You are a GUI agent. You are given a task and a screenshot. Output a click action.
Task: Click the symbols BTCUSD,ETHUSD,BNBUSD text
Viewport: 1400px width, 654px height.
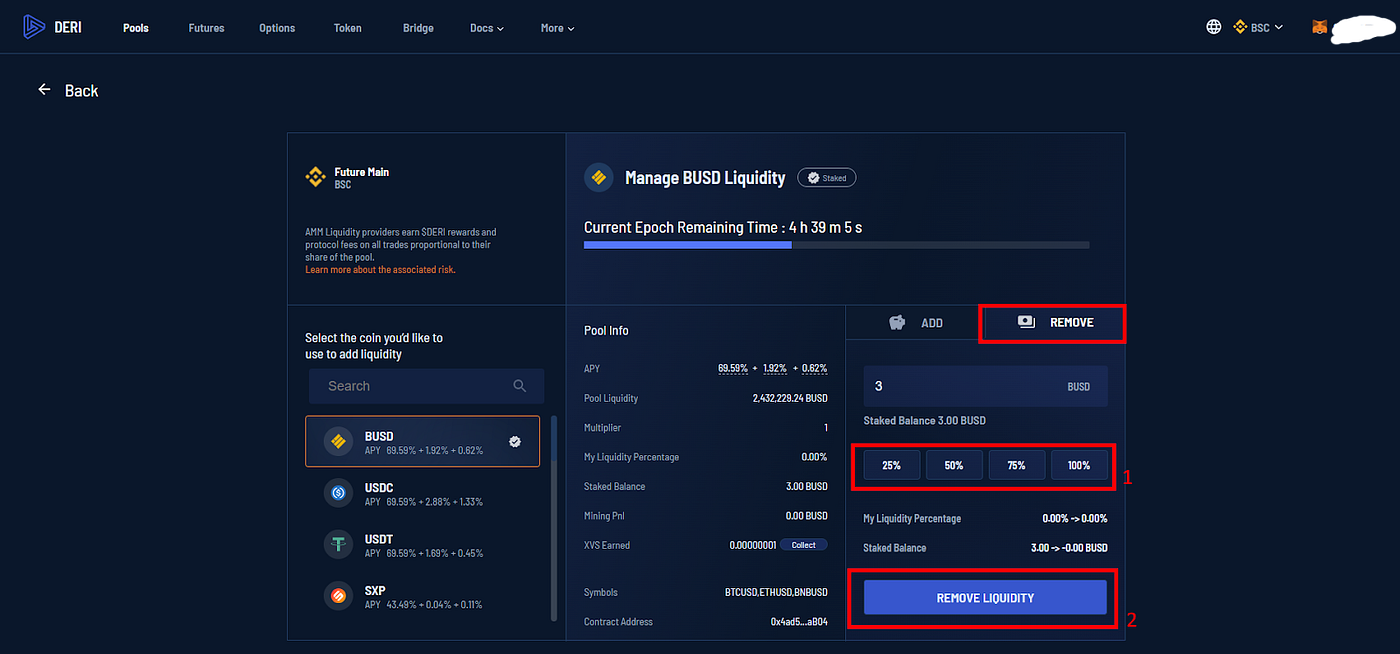(x=776, y=593)
